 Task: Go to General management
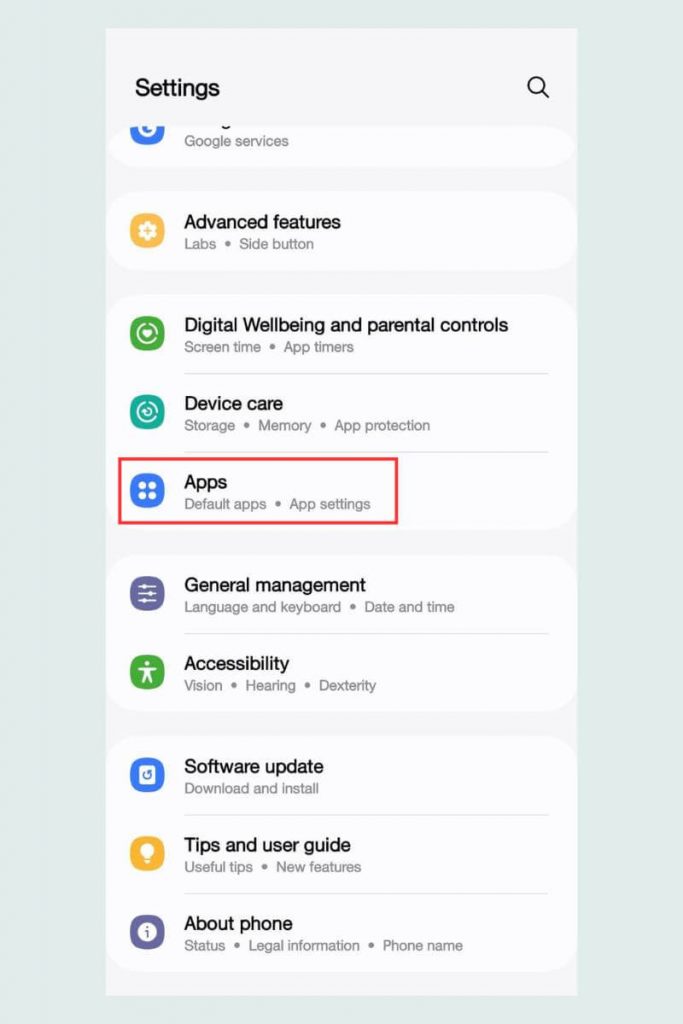[x=342, y=594]
